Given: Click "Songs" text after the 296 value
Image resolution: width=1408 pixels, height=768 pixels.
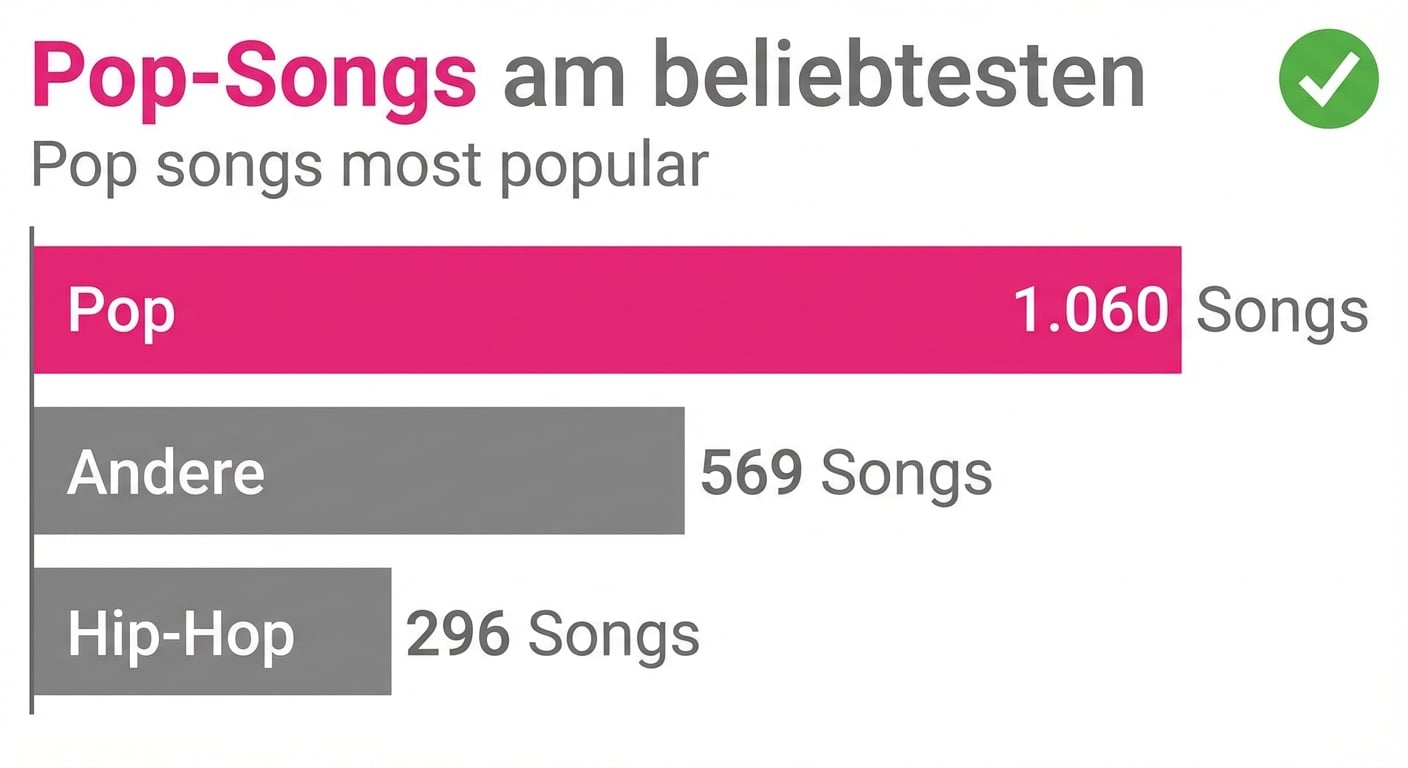Looking at the screenshot, I should [x=613, y=634].
